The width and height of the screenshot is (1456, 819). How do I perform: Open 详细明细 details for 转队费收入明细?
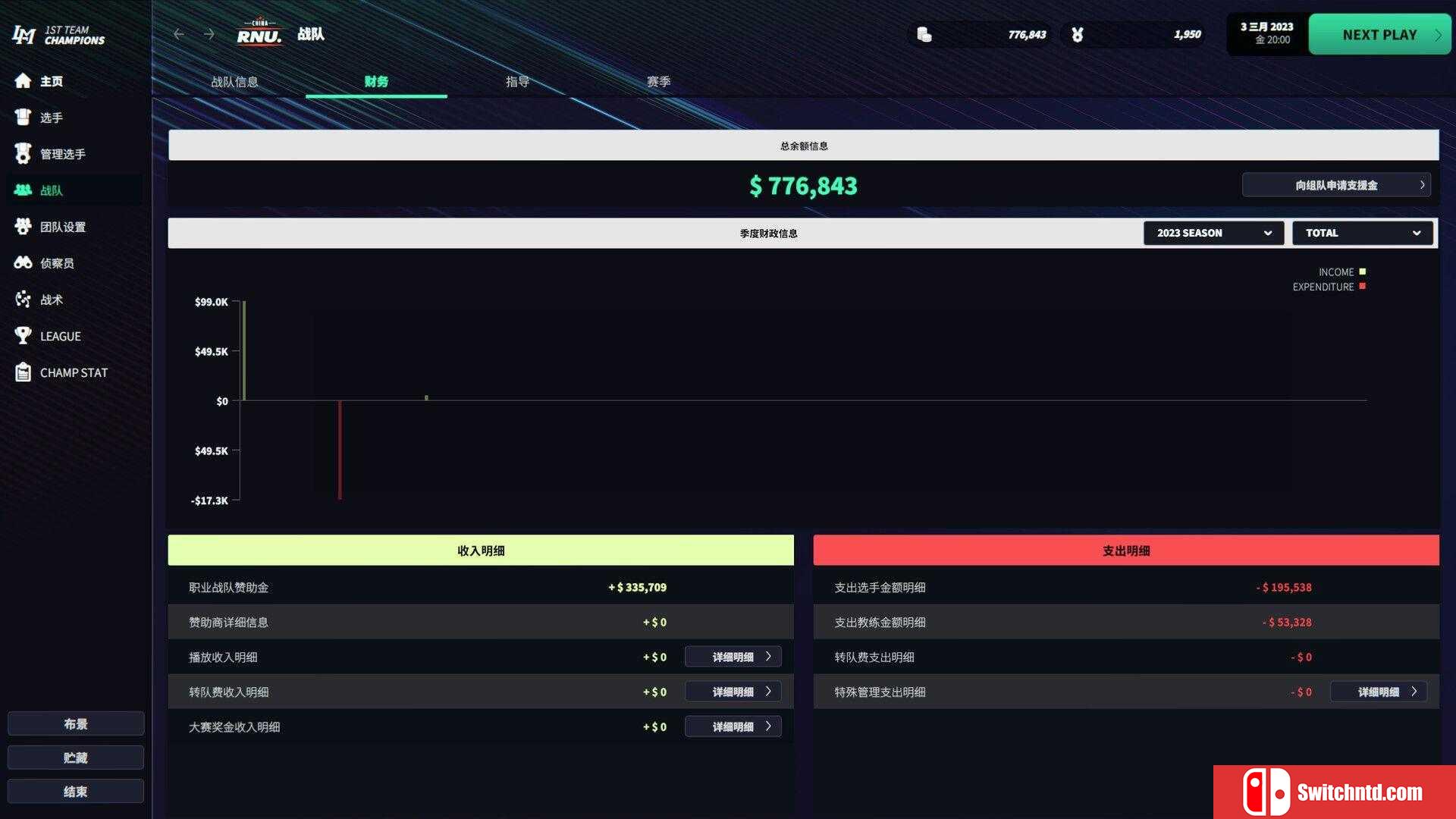pos(733,692)
